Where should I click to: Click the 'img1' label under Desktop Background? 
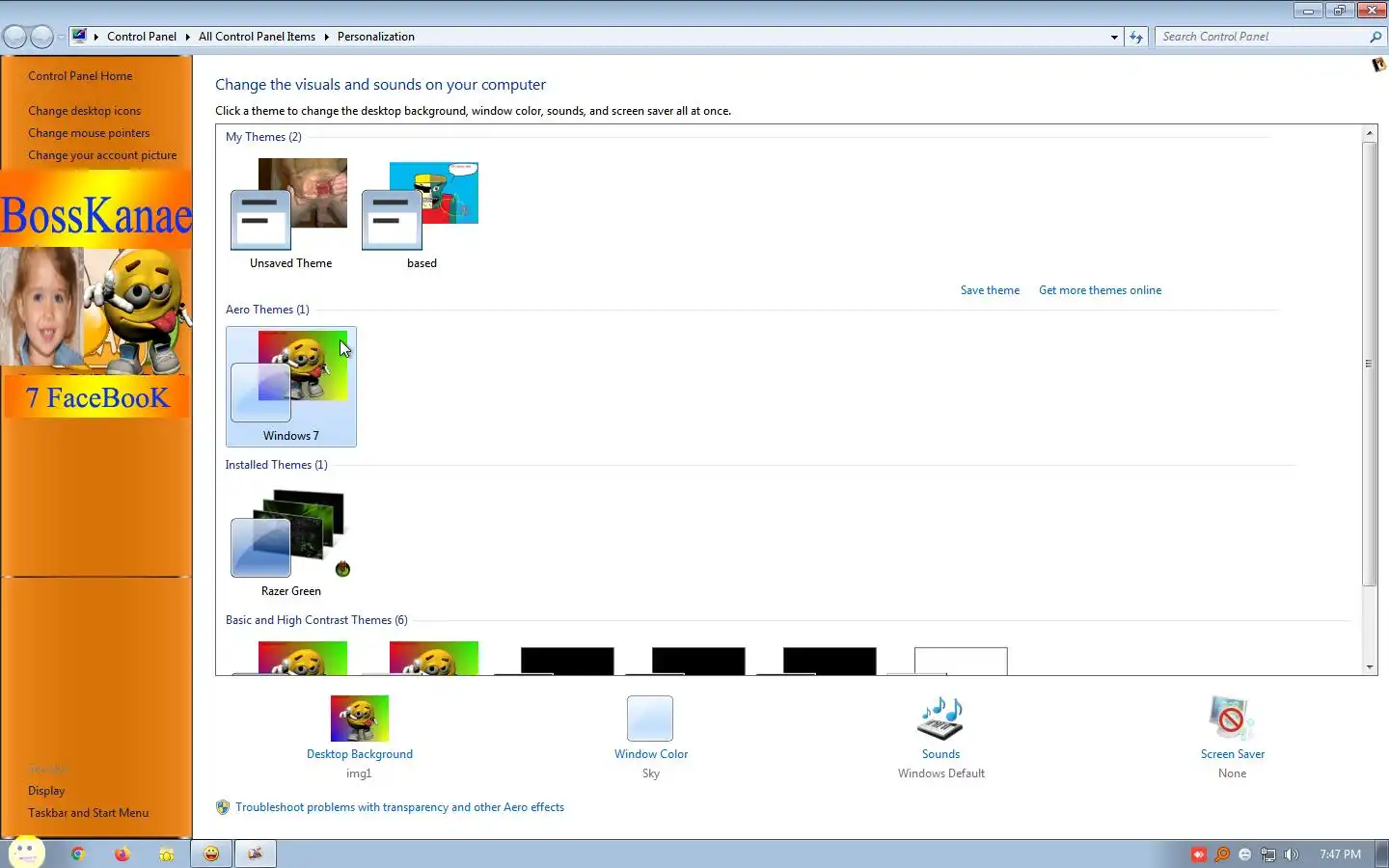(359, 773)
